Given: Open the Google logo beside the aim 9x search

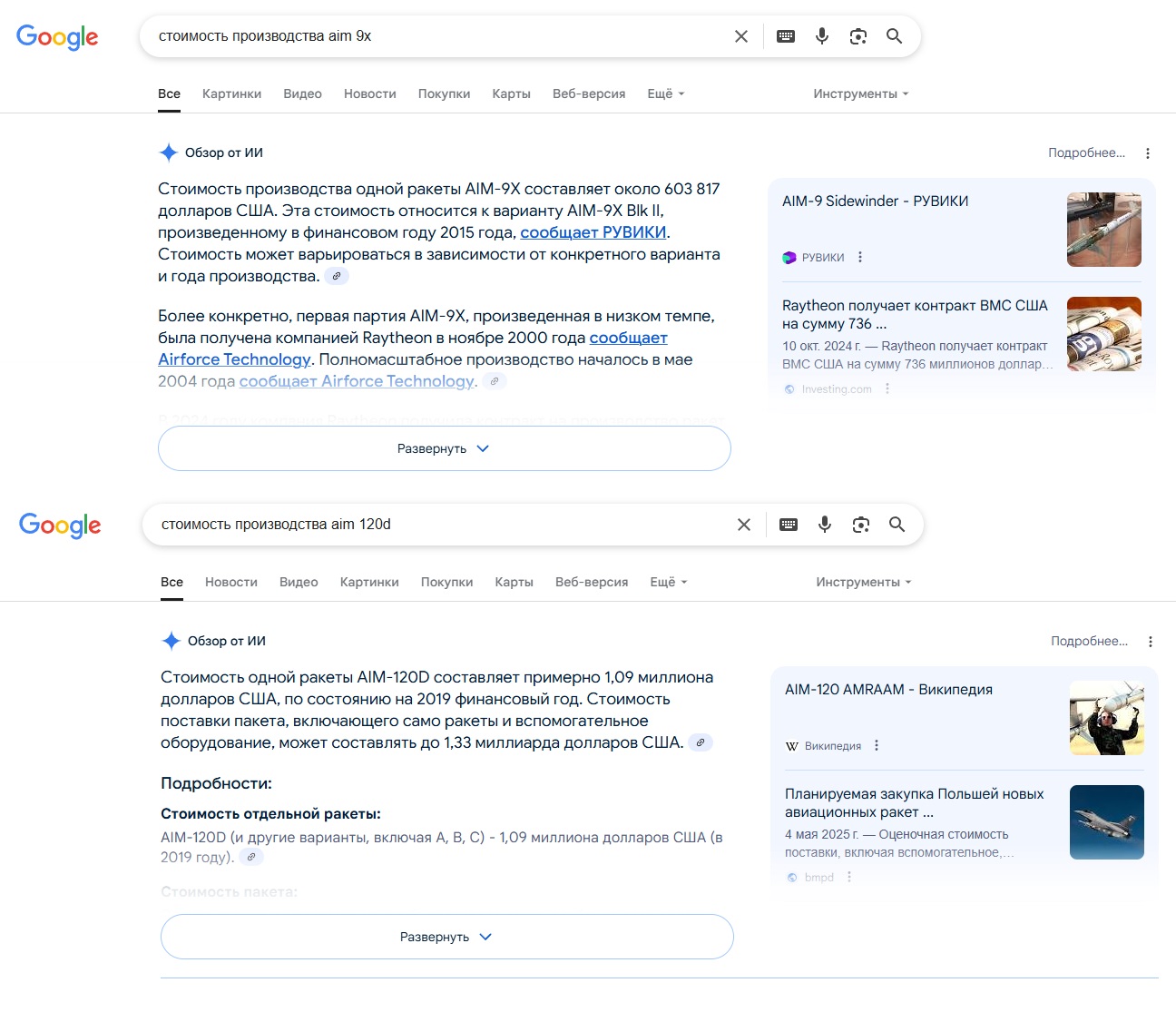Looking at the screenshot, I should coord(57,37).
